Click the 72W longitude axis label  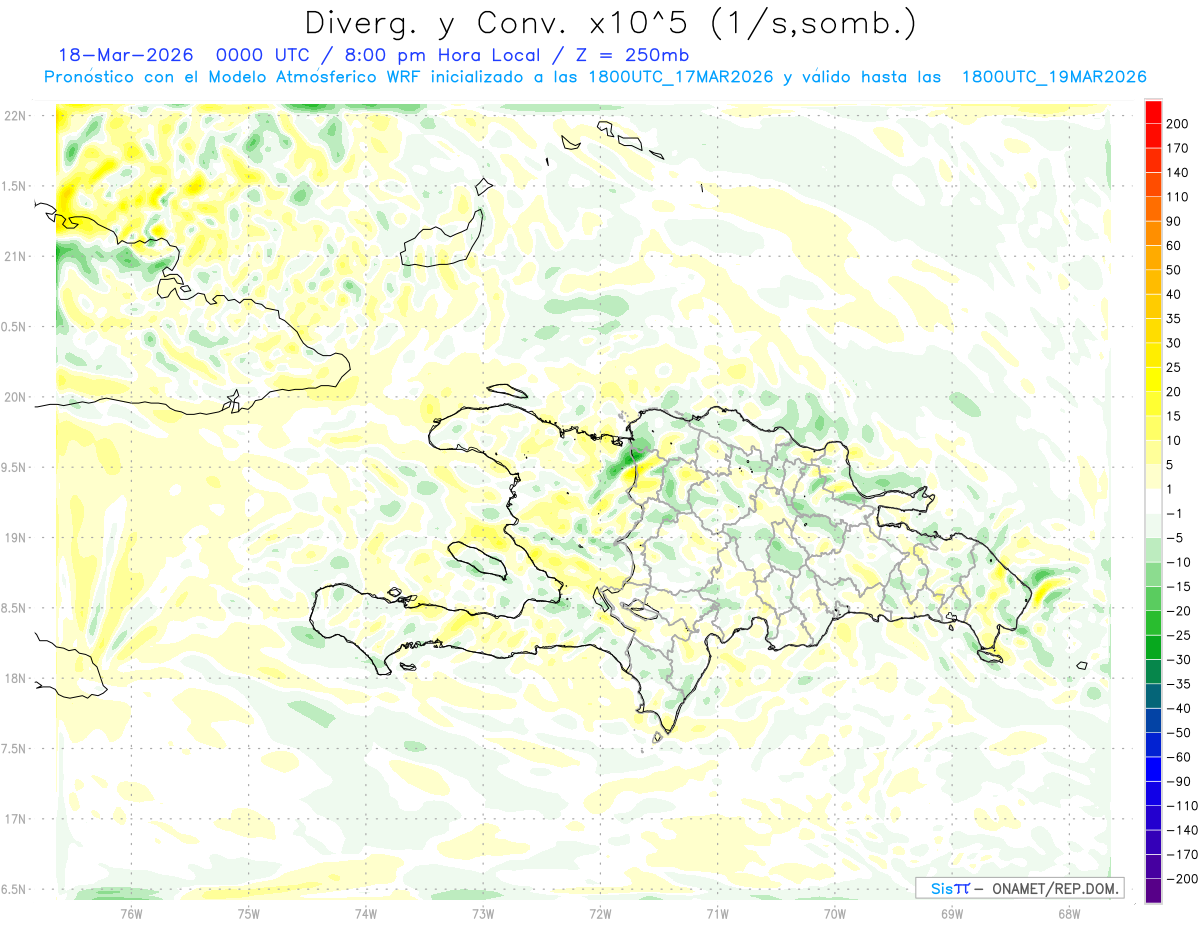coord(600,913)
